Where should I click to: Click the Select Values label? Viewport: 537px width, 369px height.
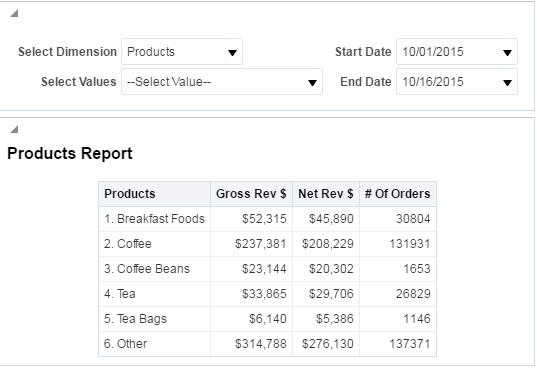coord(79,82)
